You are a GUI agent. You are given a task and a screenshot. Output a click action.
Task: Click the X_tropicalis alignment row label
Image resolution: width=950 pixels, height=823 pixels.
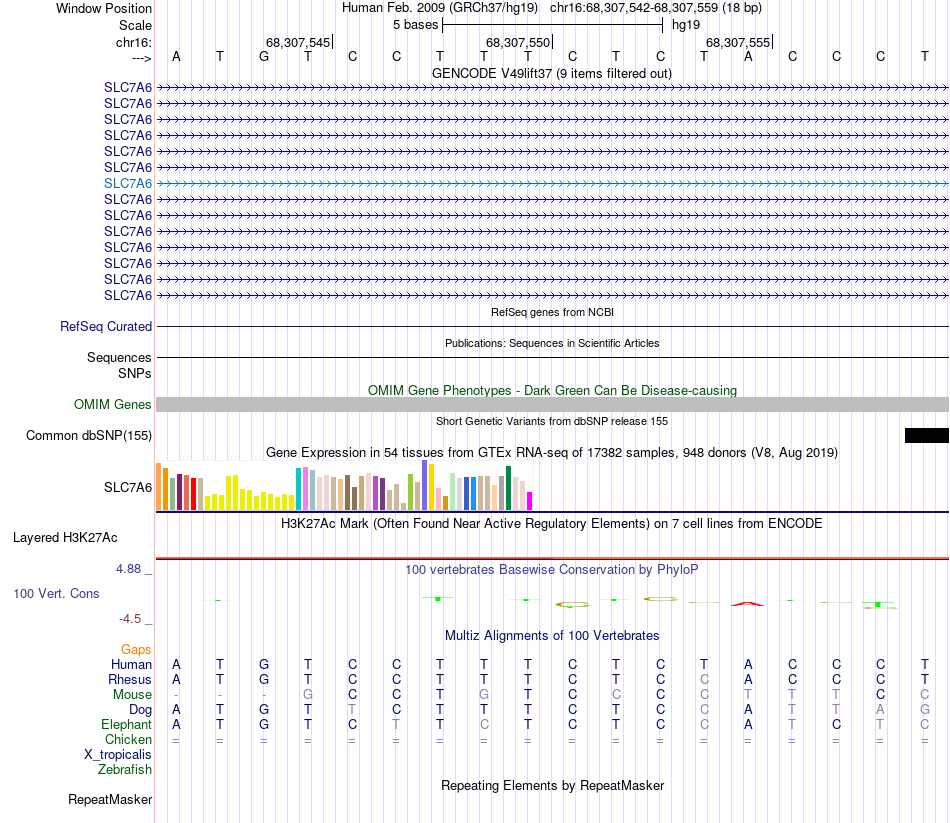point(118,755)
